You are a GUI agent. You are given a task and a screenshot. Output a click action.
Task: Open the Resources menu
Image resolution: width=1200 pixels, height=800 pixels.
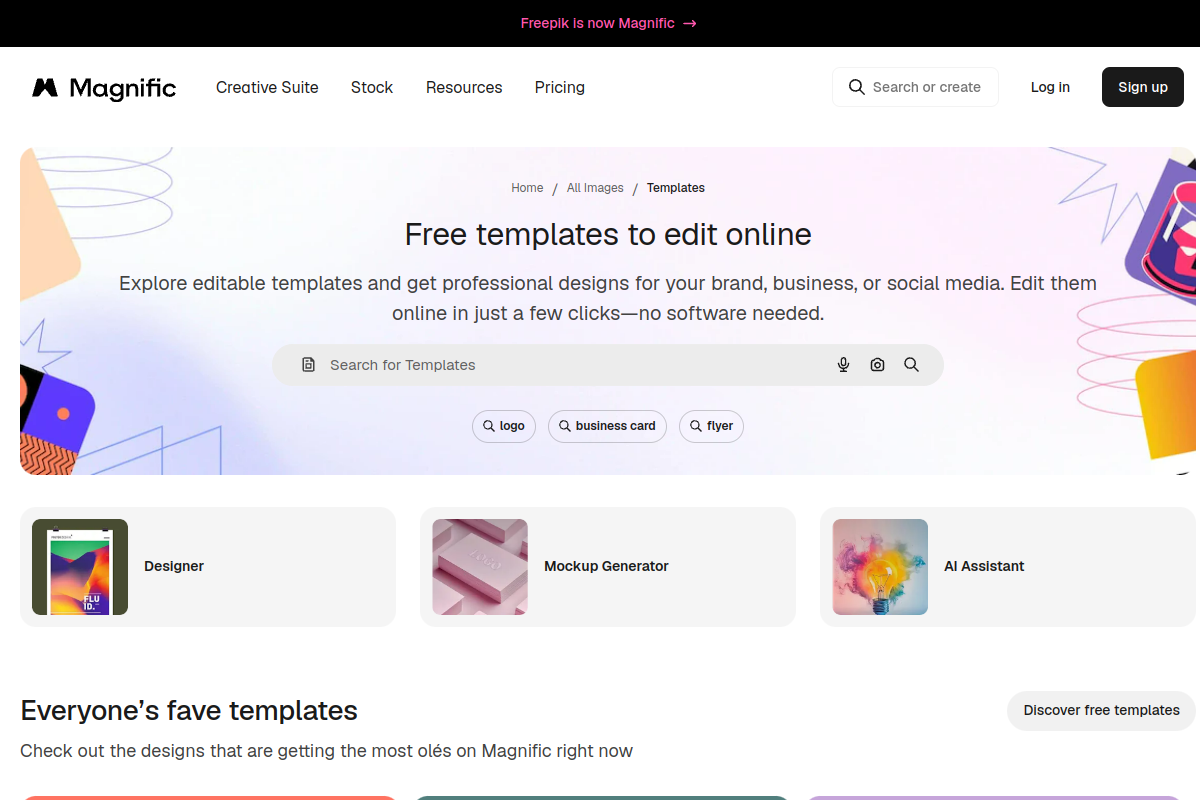(464, 87)
